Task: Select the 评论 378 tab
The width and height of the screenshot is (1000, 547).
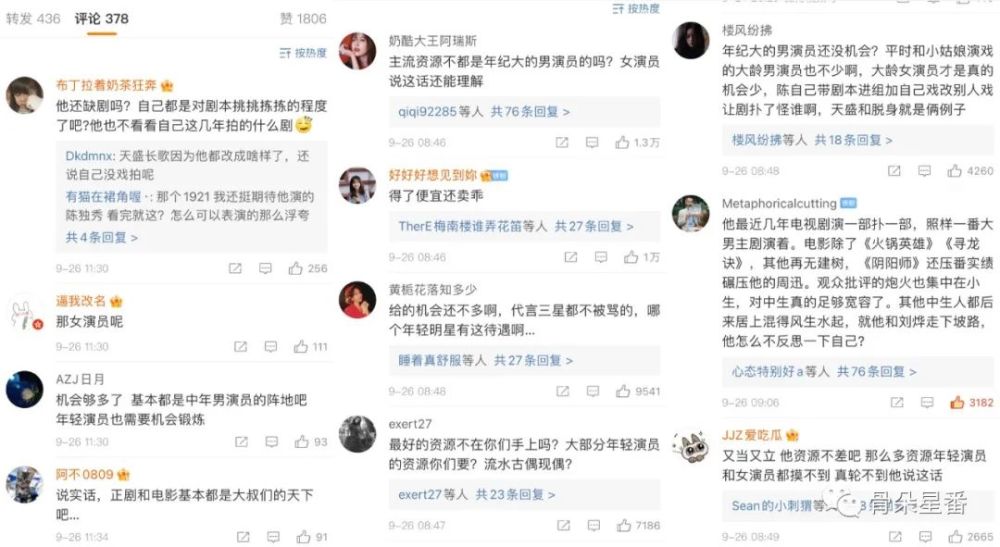Action: pos(101,19)
